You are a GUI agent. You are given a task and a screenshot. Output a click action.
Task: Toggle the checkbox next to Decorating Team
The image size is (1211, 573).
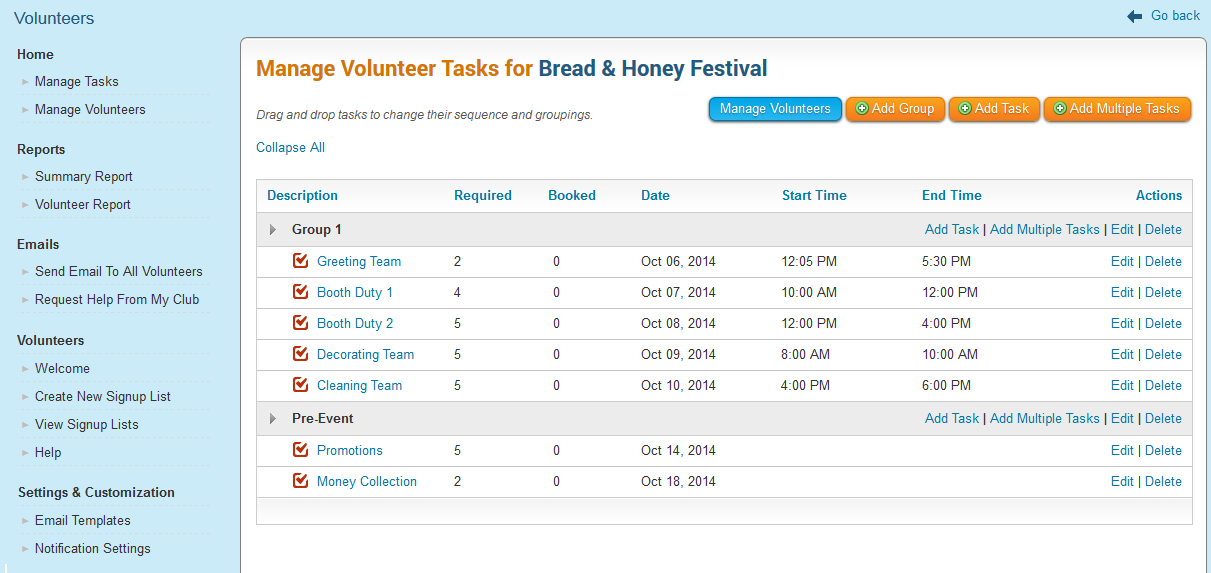coord(300,354)
